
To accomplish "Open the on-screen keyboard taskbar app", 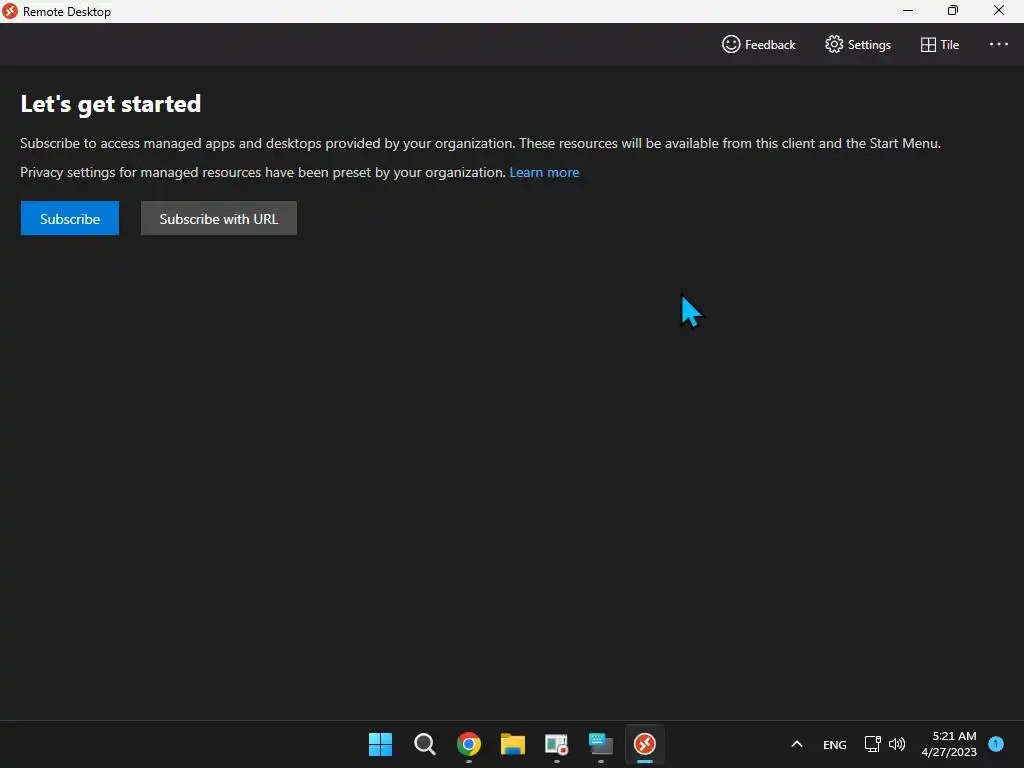I will click(x=600, y=744).
